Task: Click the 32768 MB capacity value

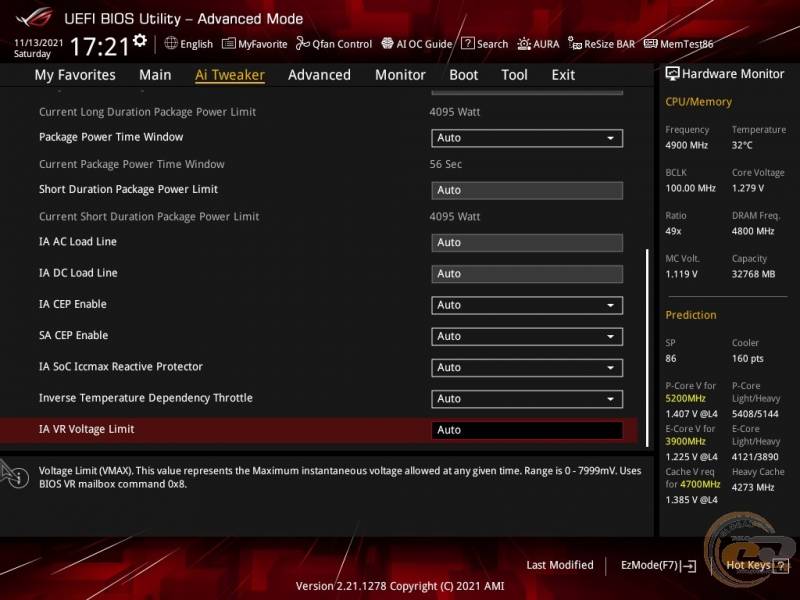Action: coord(754,274)
